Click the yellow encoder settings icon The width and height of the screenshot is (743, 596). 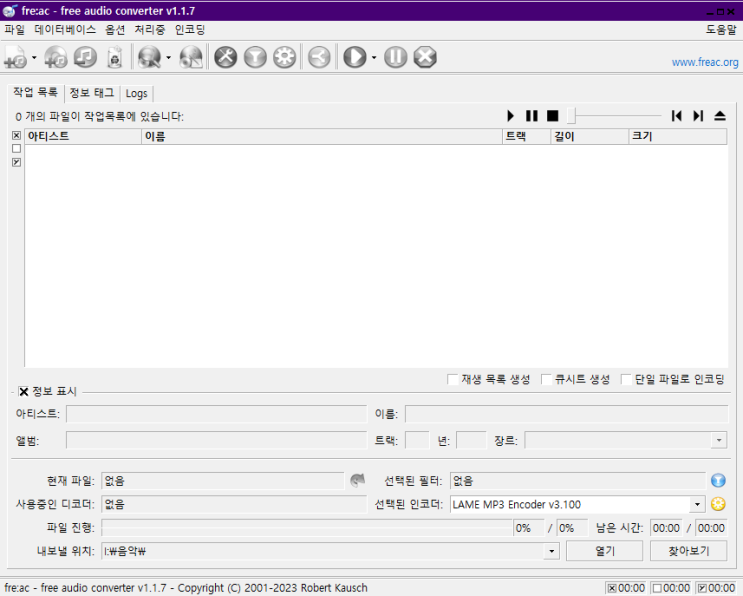coord(718,504)
